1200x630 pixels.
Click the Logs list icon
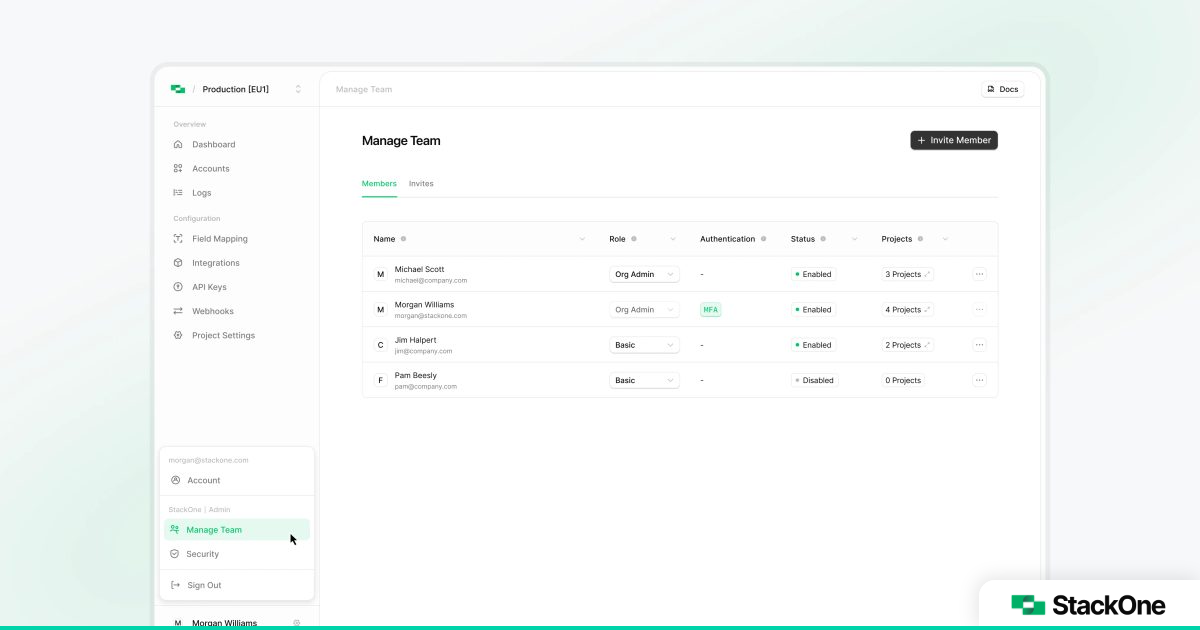pos(177,192)
